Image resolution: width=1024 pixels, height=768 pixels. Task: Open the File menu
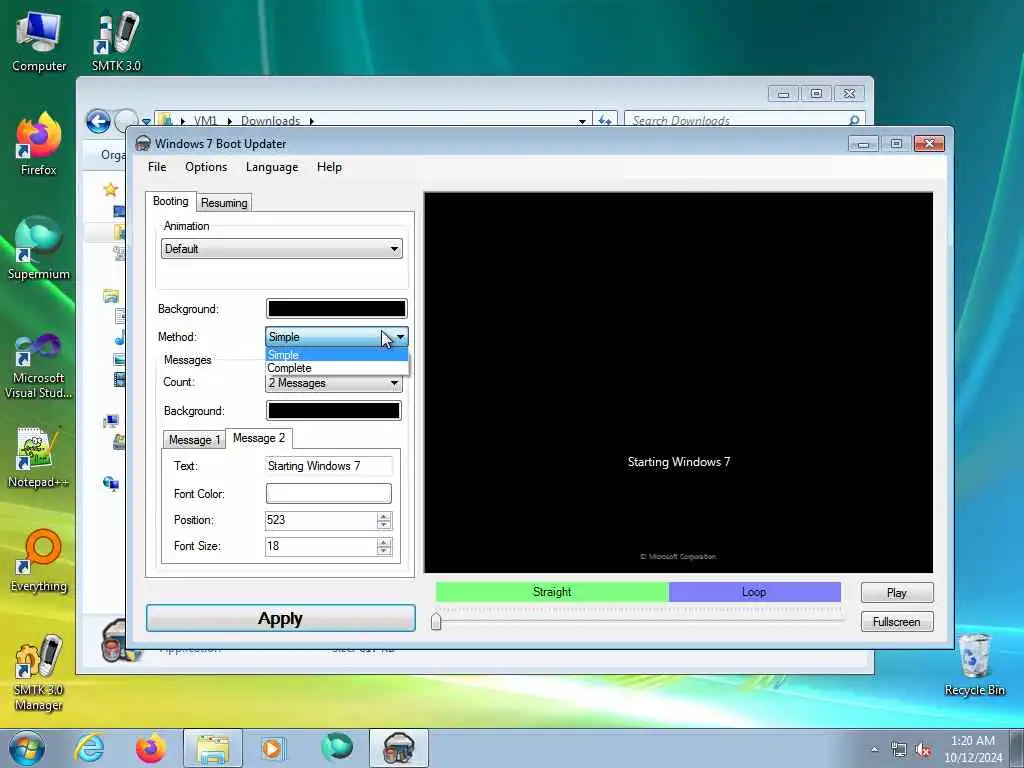157,167
